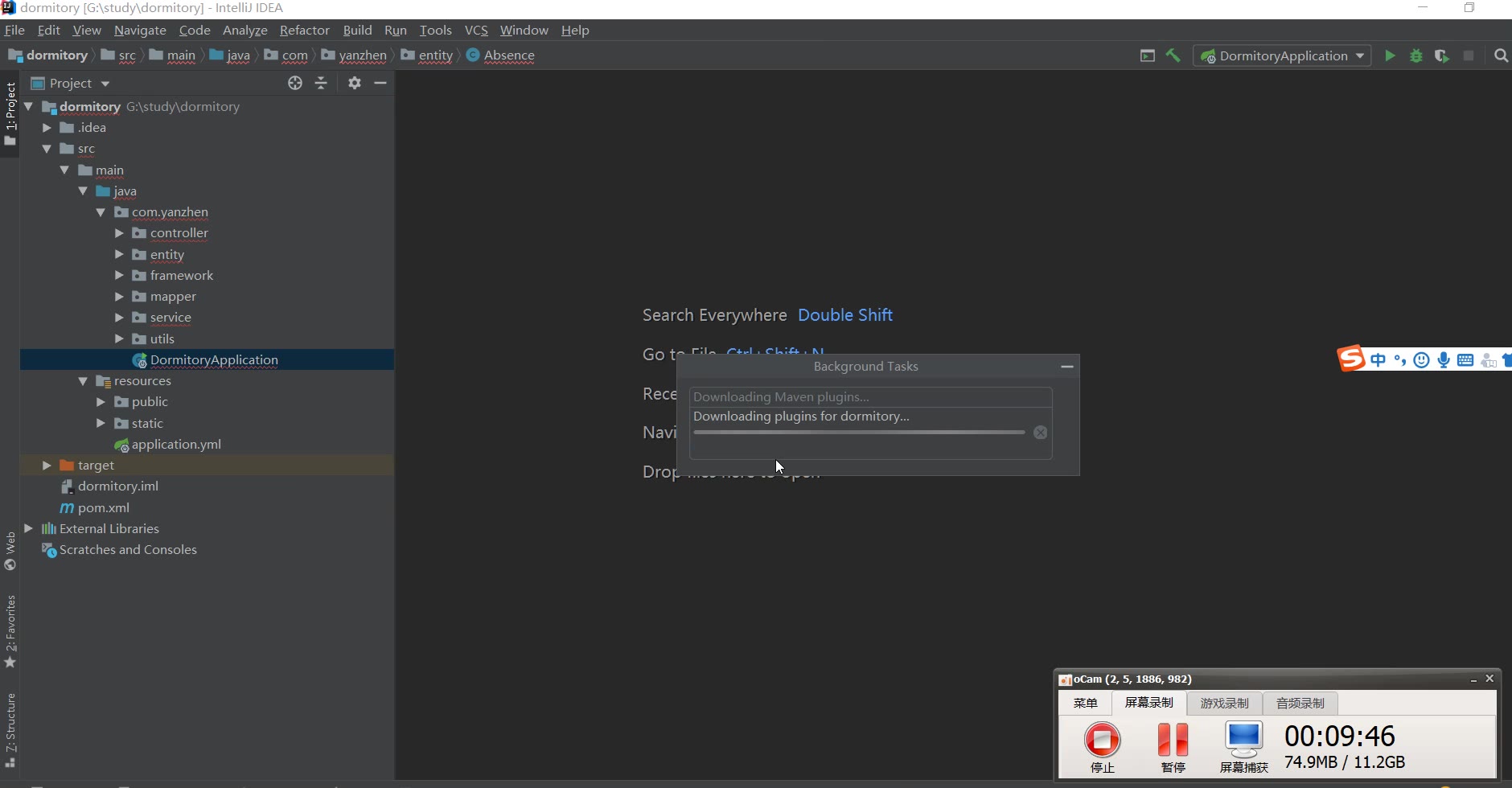Image resolution: width=1512 pixels, height=788 pixels.
Task: Open the File menu
Action: [14, 30]
